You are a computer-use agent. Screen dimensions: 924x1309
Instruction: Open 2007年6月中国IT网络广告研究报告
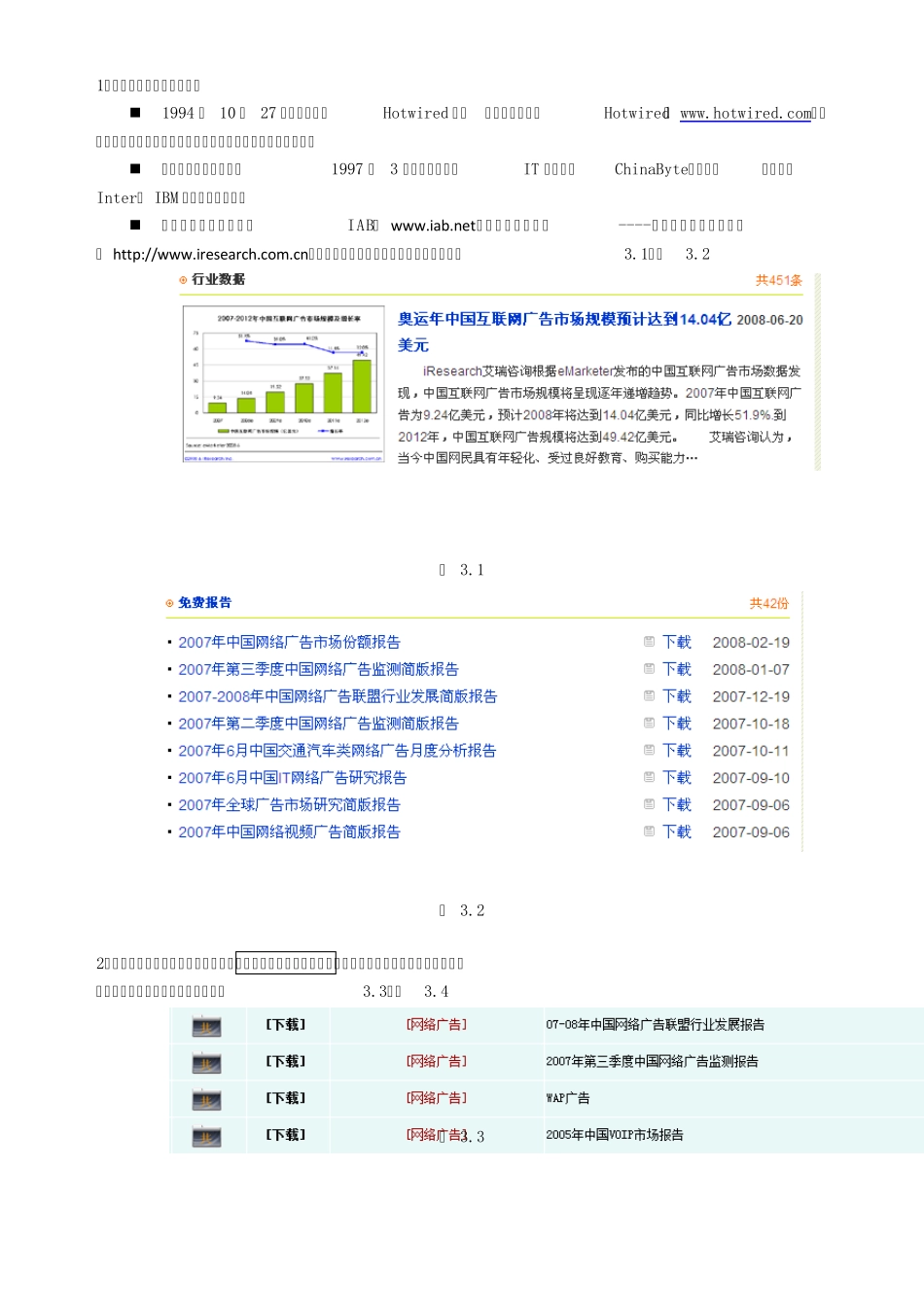point(292,779)
